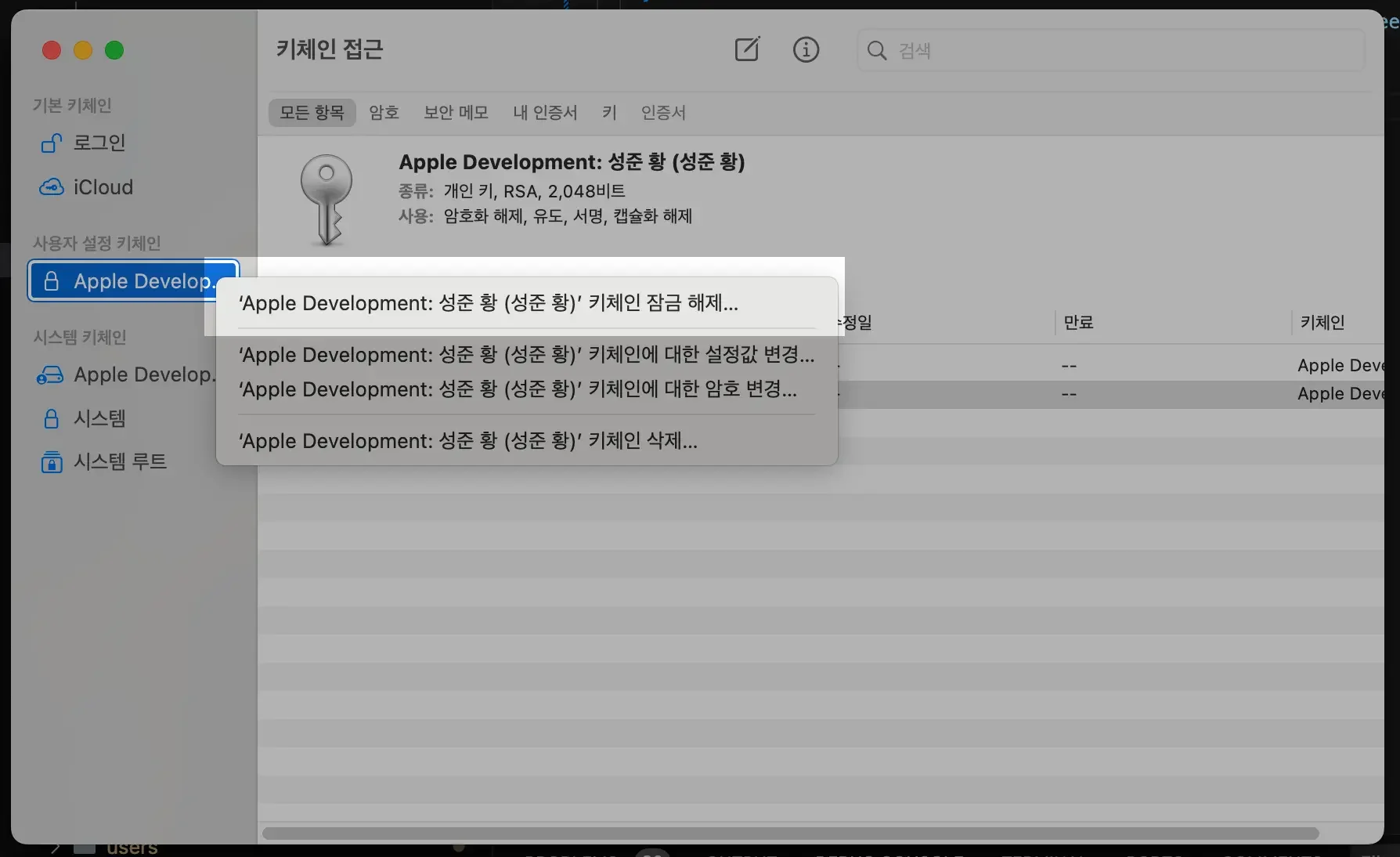Viewport: 1400px width, 857px height.
Task: Choose 키체인 삭제… menu item
Action: click(x=527, y=441)
